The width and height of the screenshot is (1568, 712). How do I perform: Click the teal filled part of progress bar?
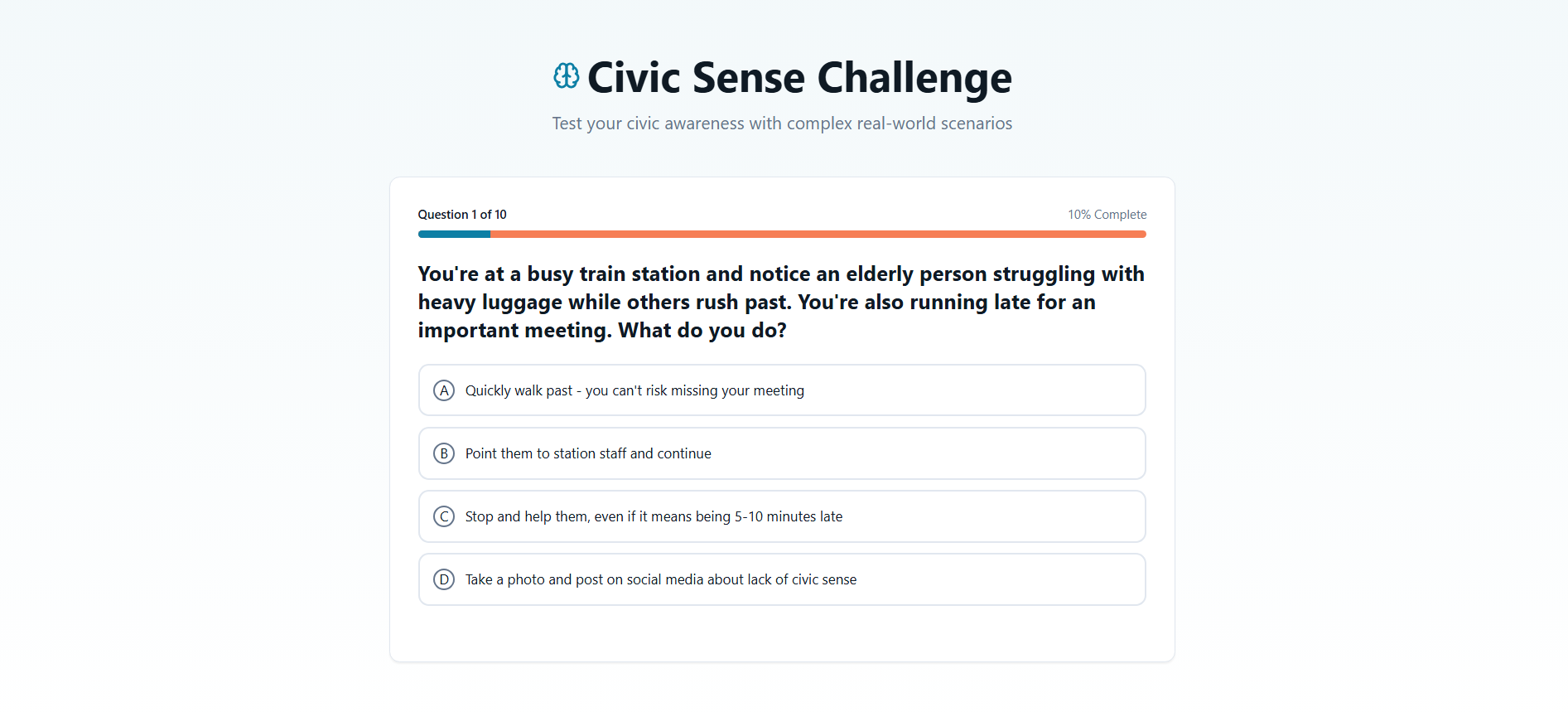pos(454,235)
